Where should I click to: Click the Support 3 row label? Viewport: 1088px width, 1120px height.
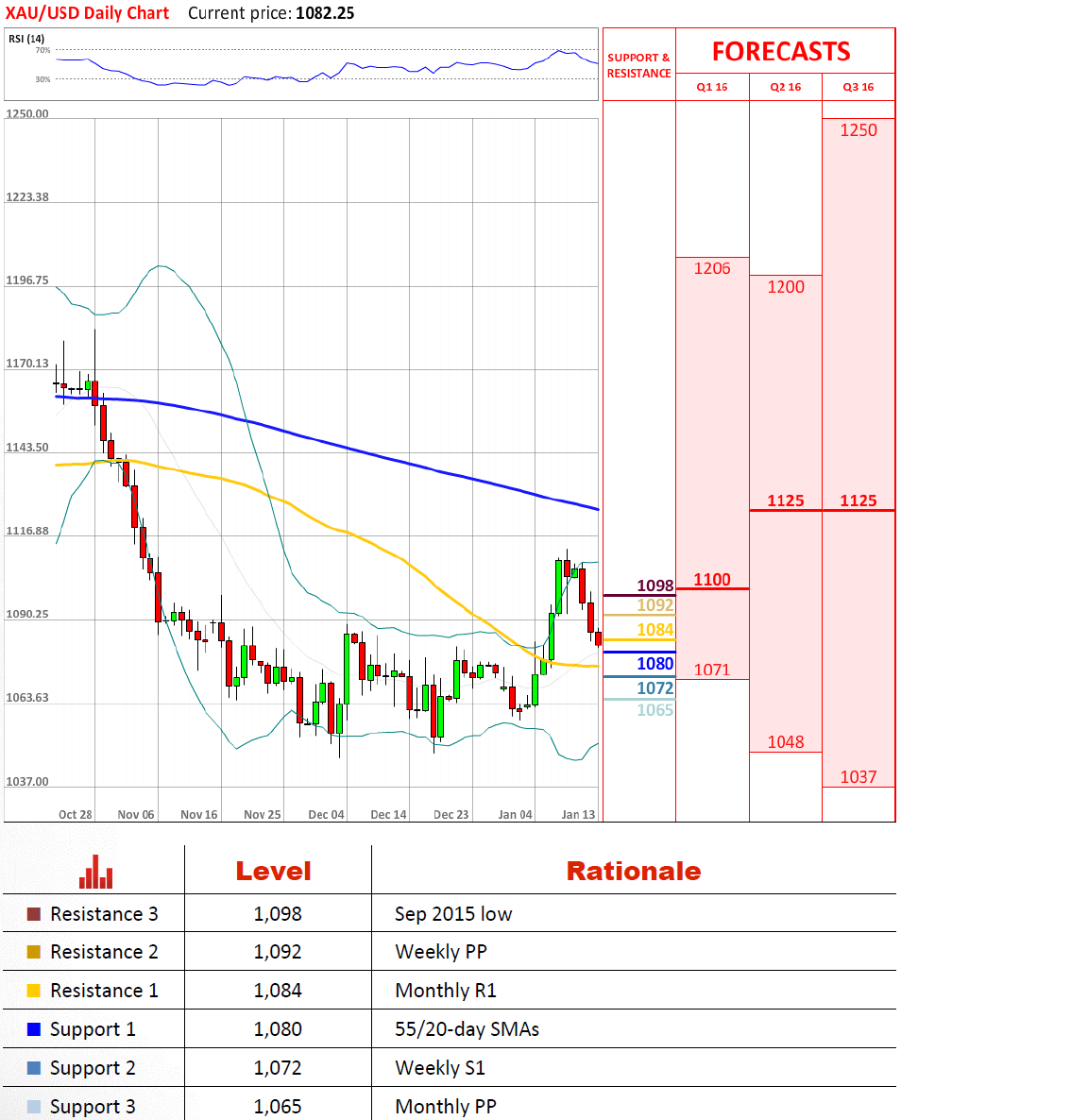93,1107
